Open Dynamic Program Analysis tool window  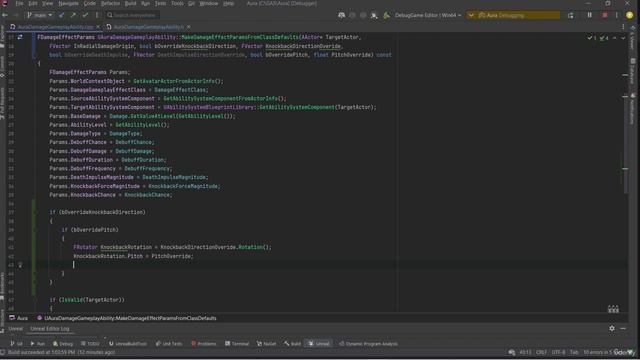(x=369, y=344)
